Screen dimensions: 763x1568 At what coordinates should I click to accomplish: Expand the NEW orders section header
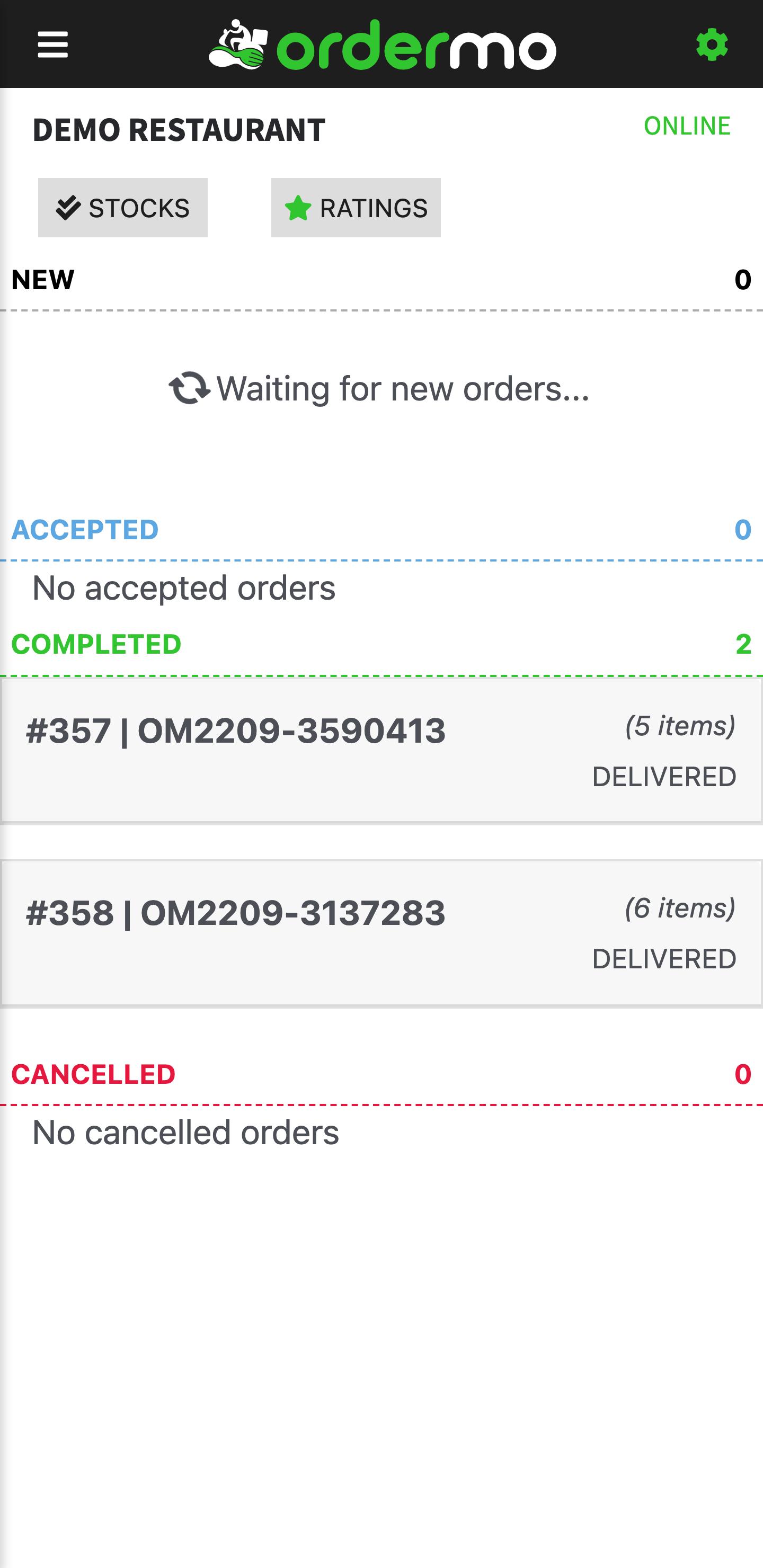tap(381, 280)
